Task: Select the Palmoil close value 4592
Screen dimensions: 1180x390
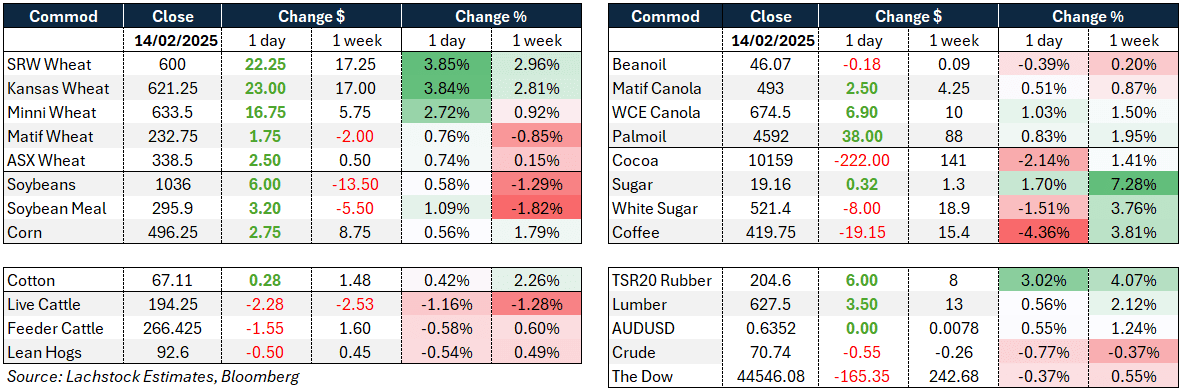Action: point(771,137)
